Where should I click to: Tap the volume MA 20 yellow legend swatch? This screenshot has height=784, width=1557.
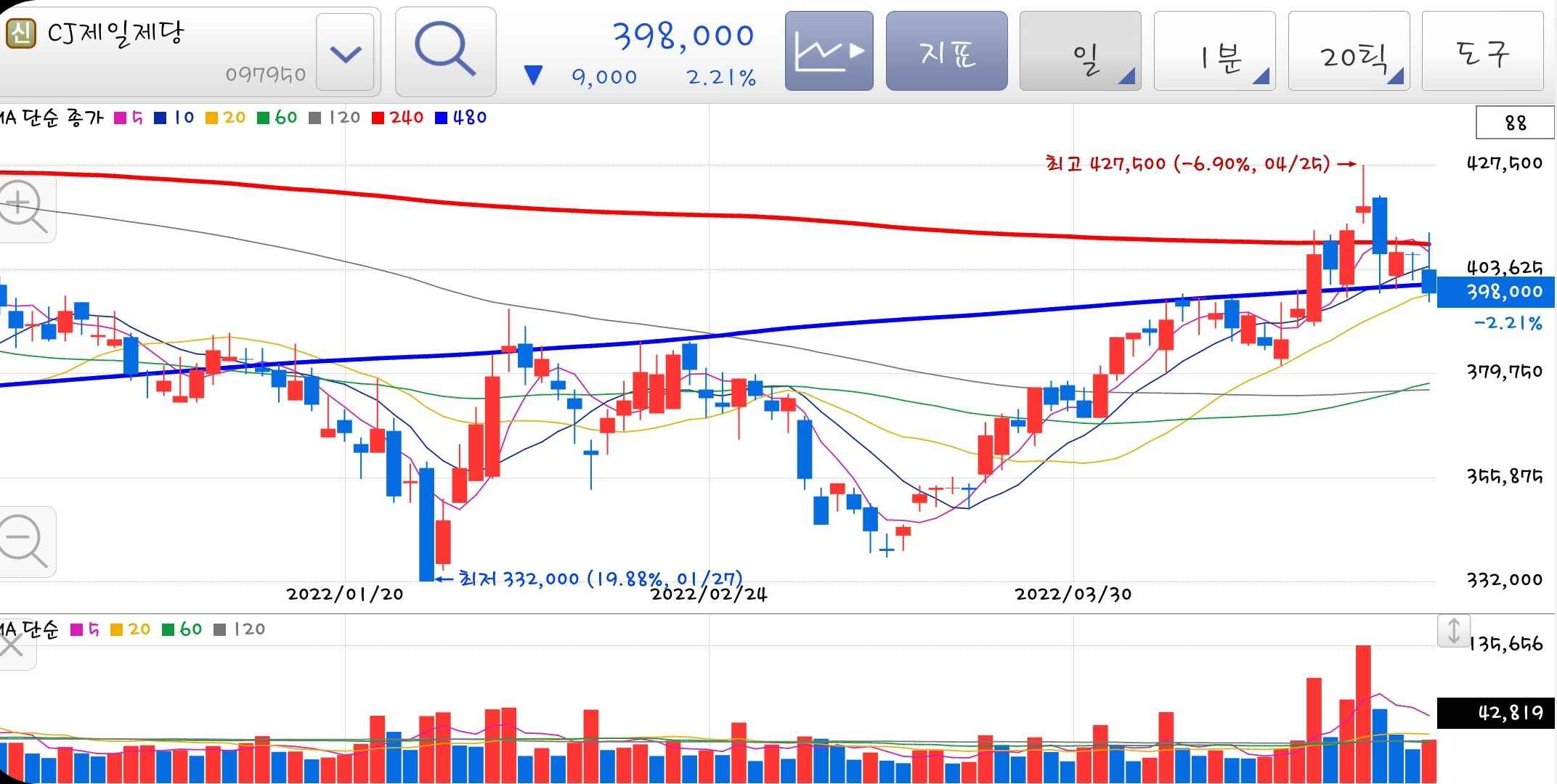pos(116,629)
